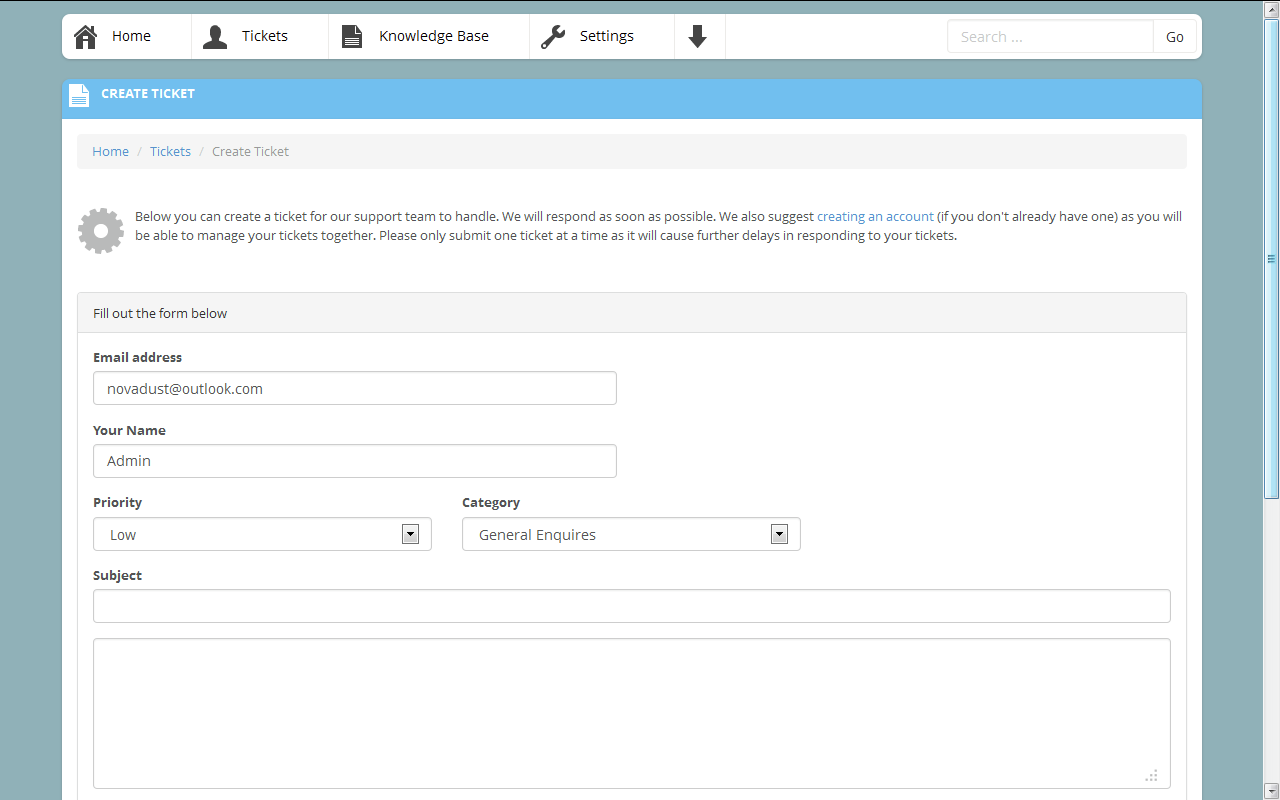This screenshot has width=1280, height=800.
Task: Open the Settings menu item
Action: (606, 37)
